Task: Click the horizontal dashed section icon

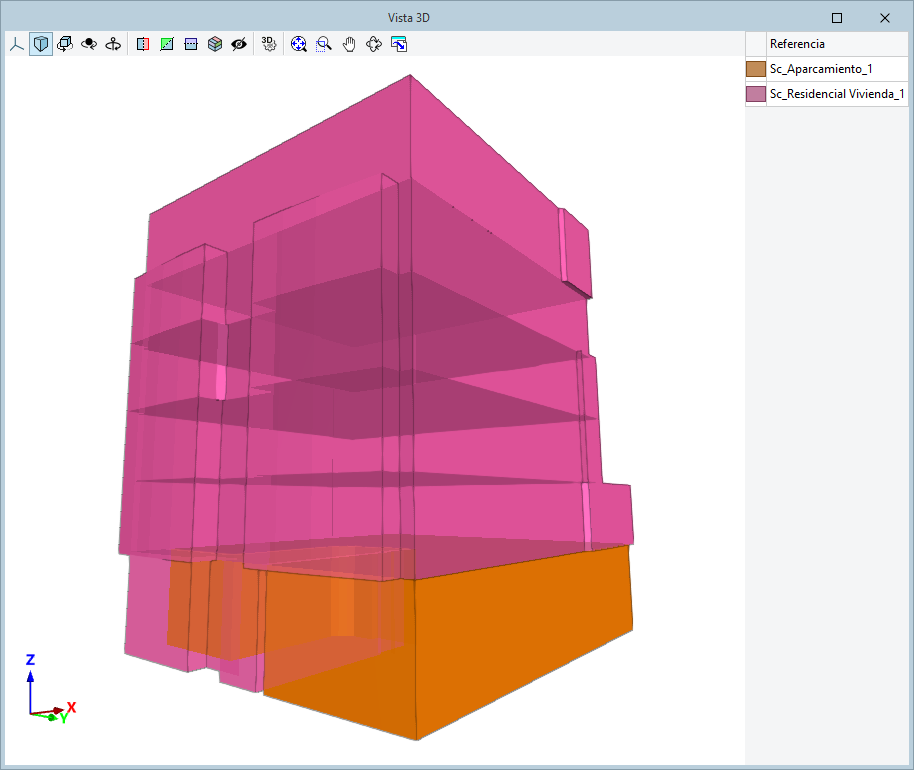Action: pos(191,44)
